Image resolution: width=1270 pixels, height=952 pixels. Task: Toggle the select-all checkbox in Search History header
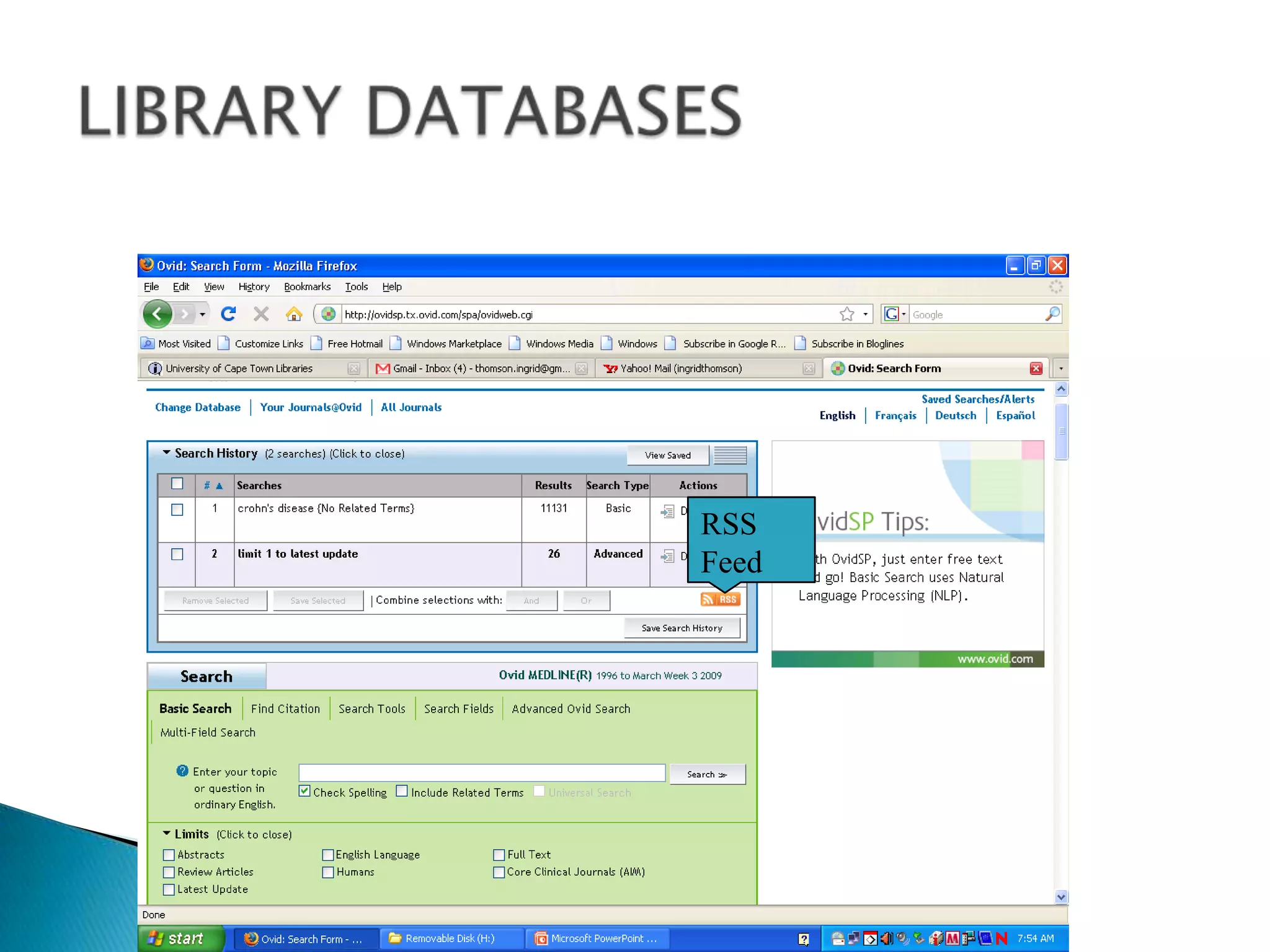177,483
